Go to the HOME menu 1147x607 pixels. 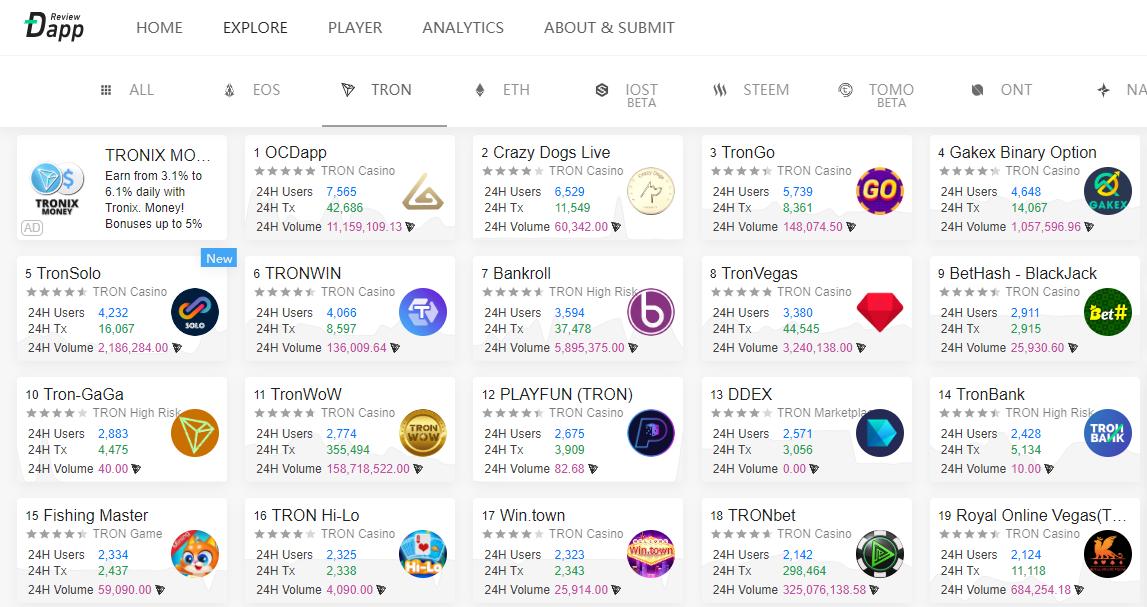coord(159,28)
